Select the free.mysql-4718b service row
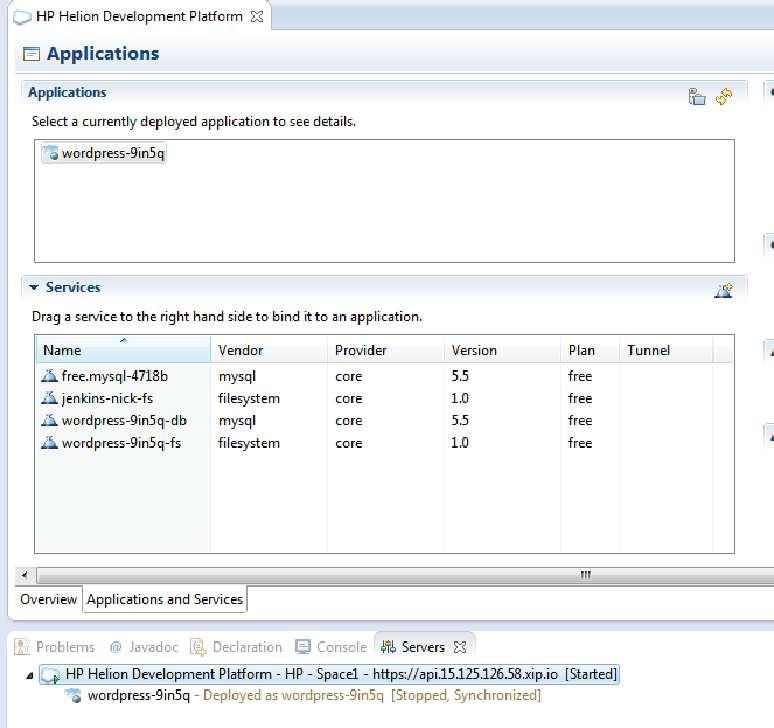Viewport: 774px width, 728px height. 384,376
